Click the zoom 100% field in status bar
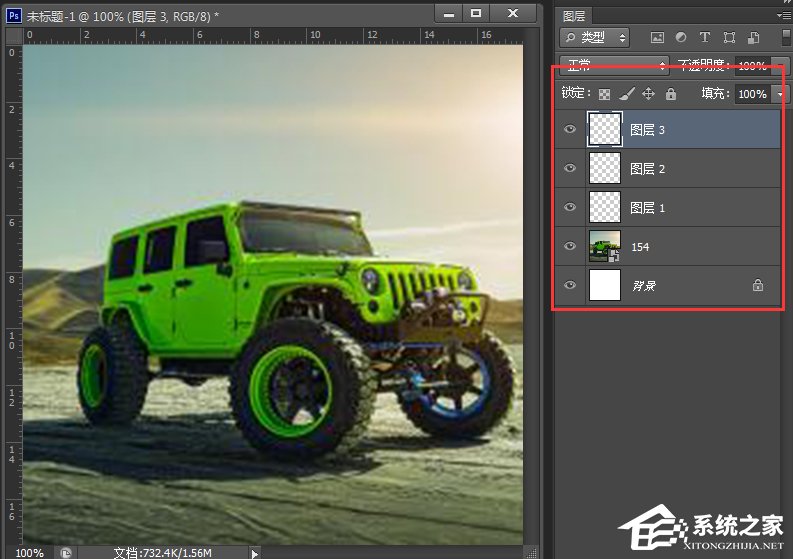793x559 pixels. (x=29, y=552)
